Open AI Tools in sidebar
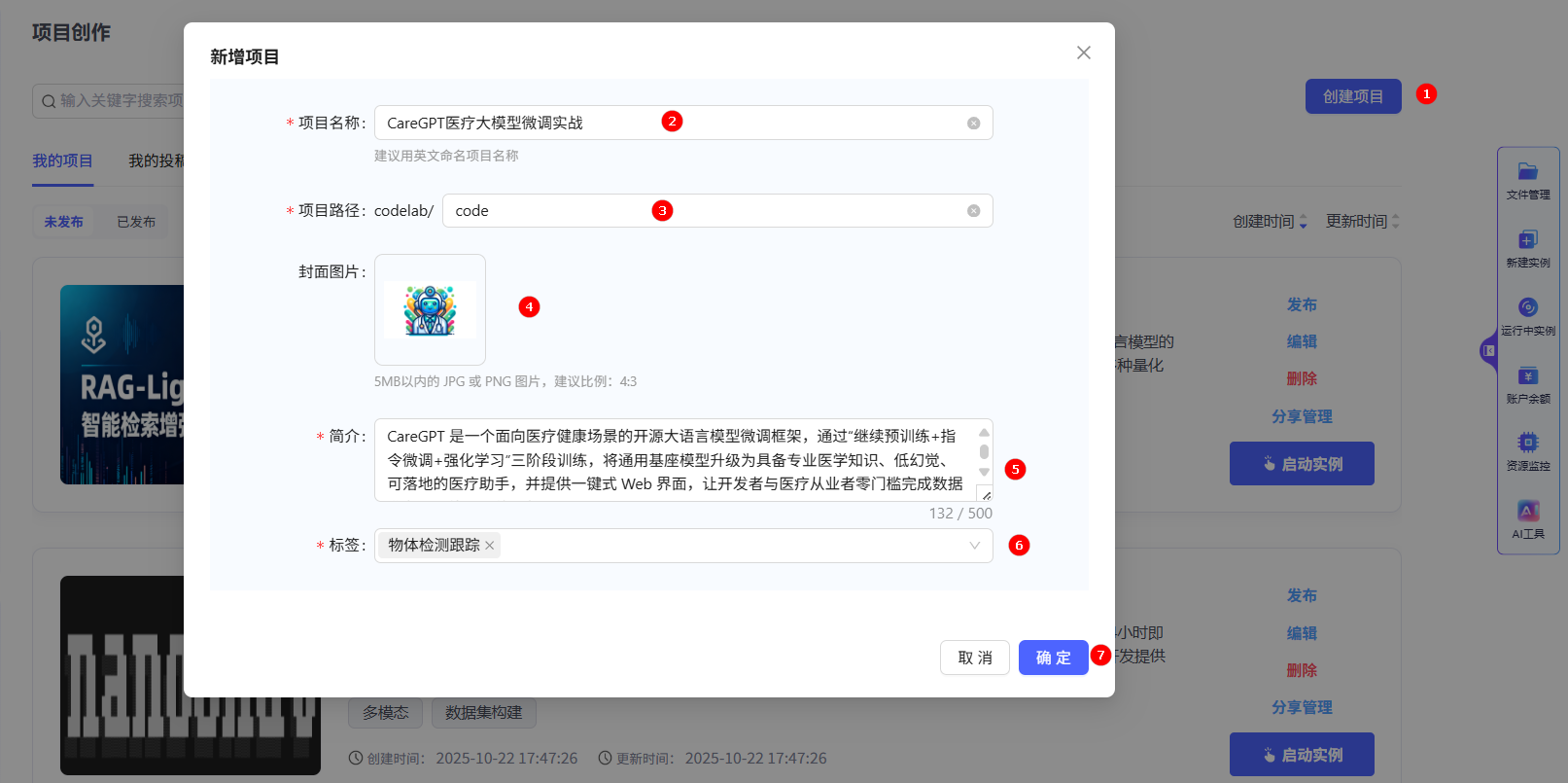 pos(1527,519)
